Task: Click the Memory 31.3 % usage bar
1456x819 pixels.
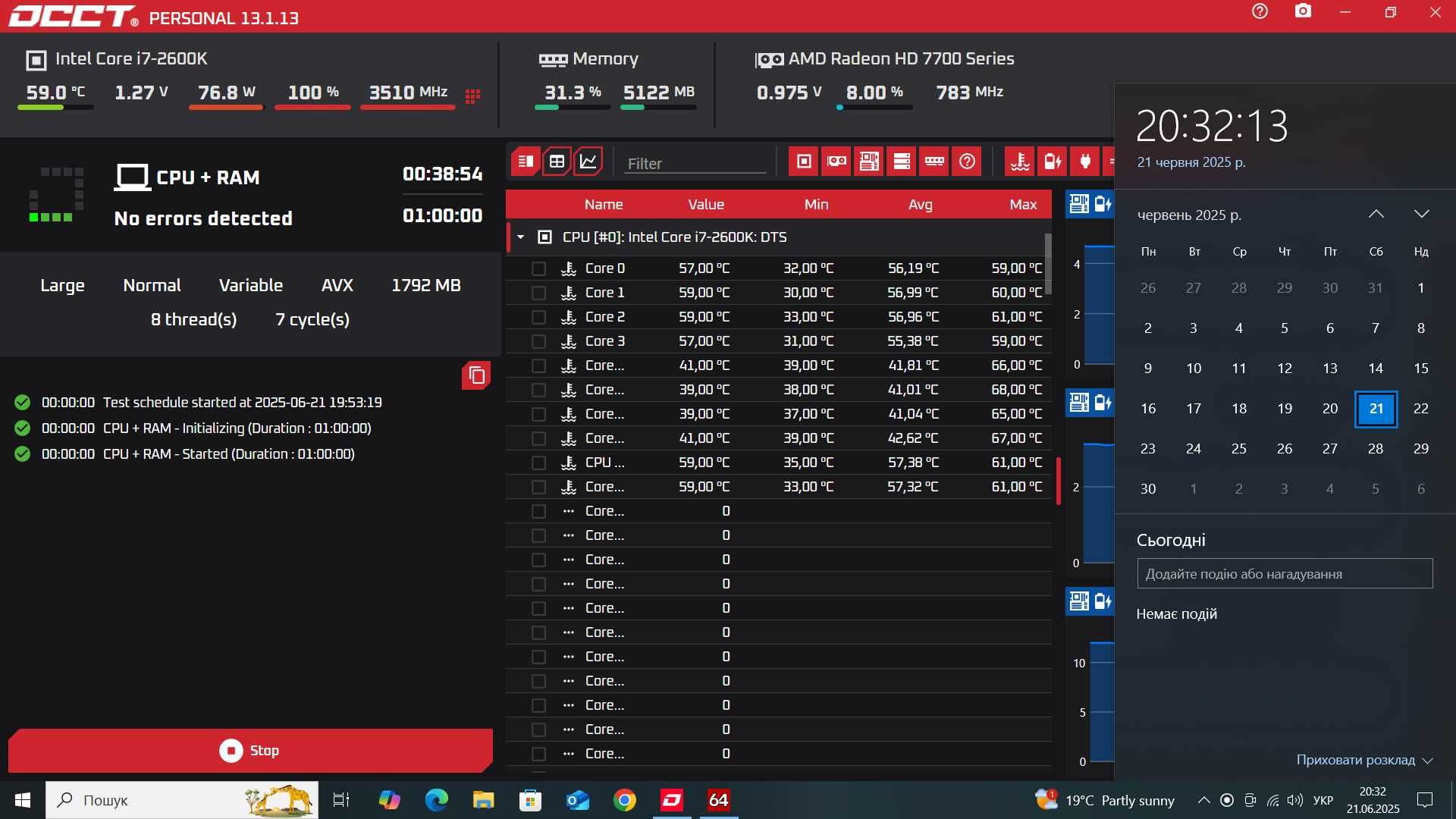Action: [x=573, y=108]
